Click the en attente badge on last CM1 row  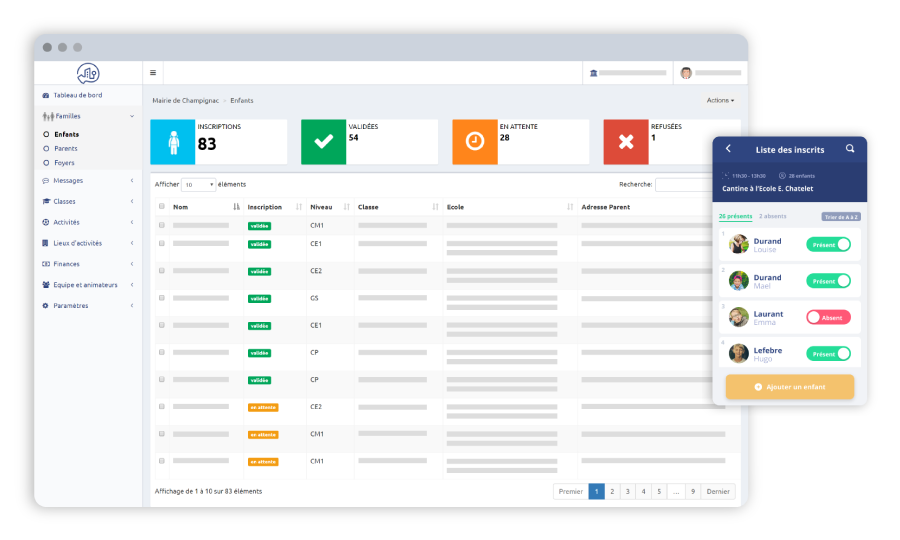pos(263,462)
